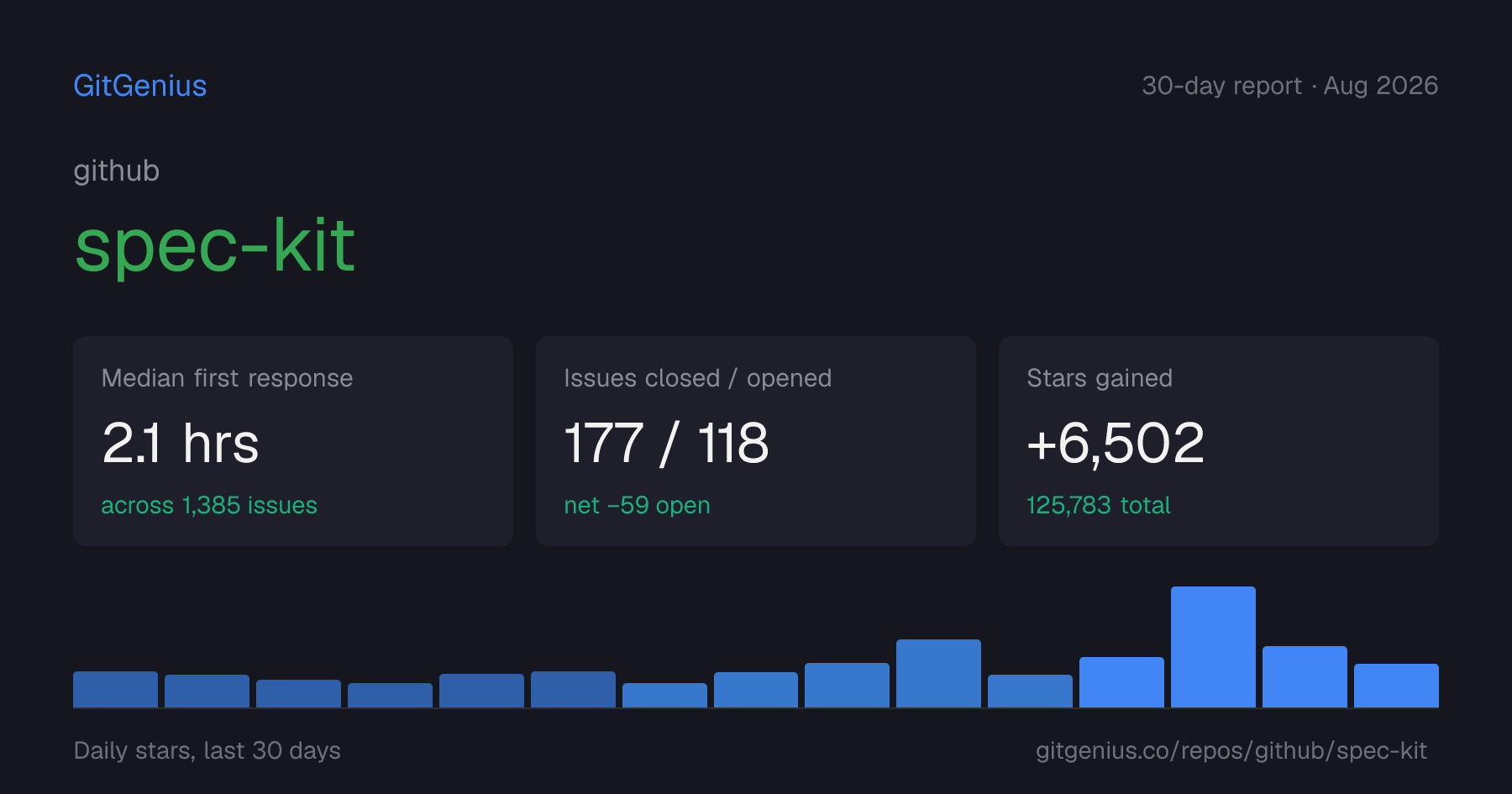Click the "125,783 total" subtext
The width and height of the screenshot is (1512, 794).
click(1098, 505)
